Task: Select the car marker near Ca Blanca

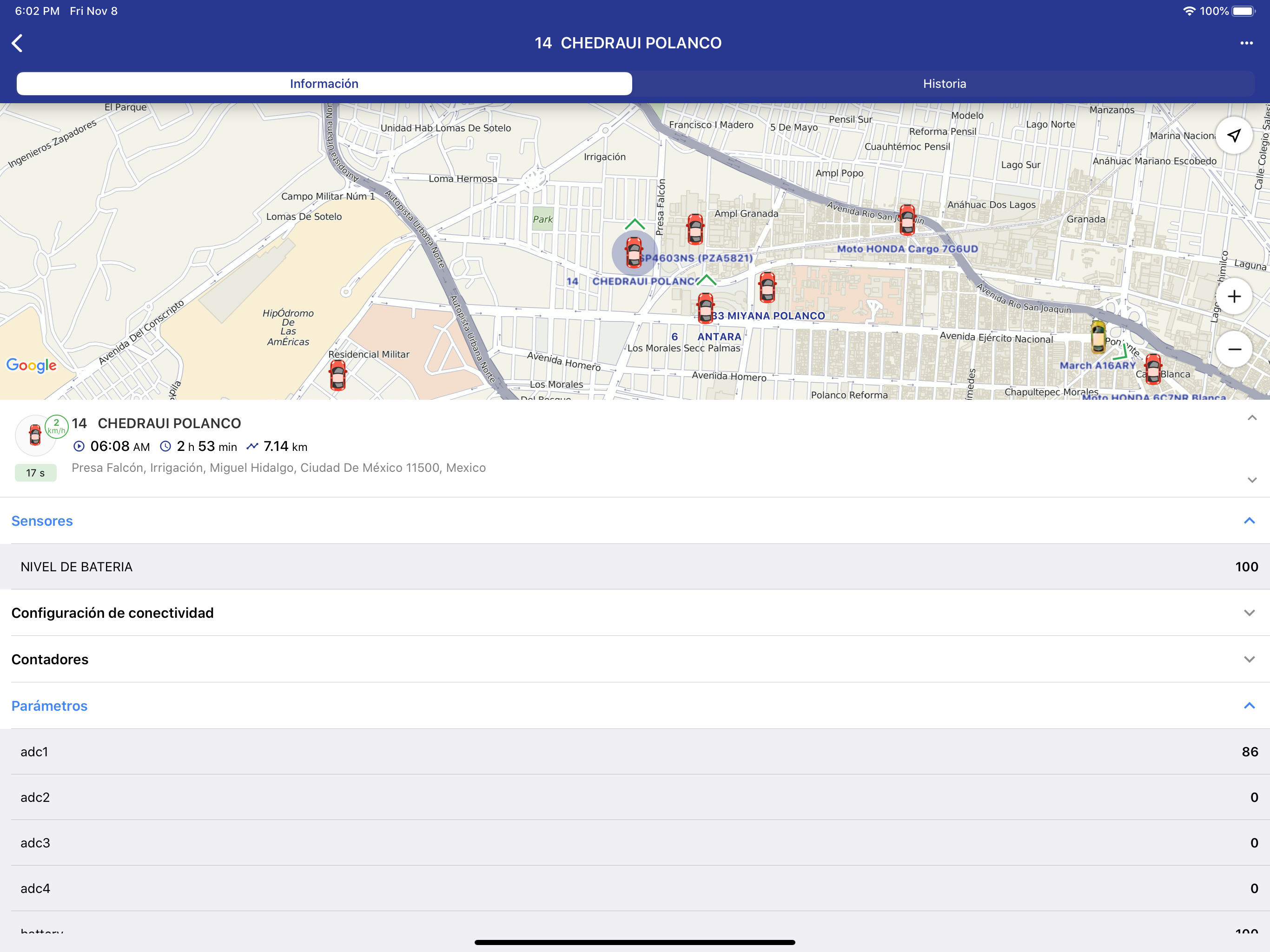Action: 1153,369
